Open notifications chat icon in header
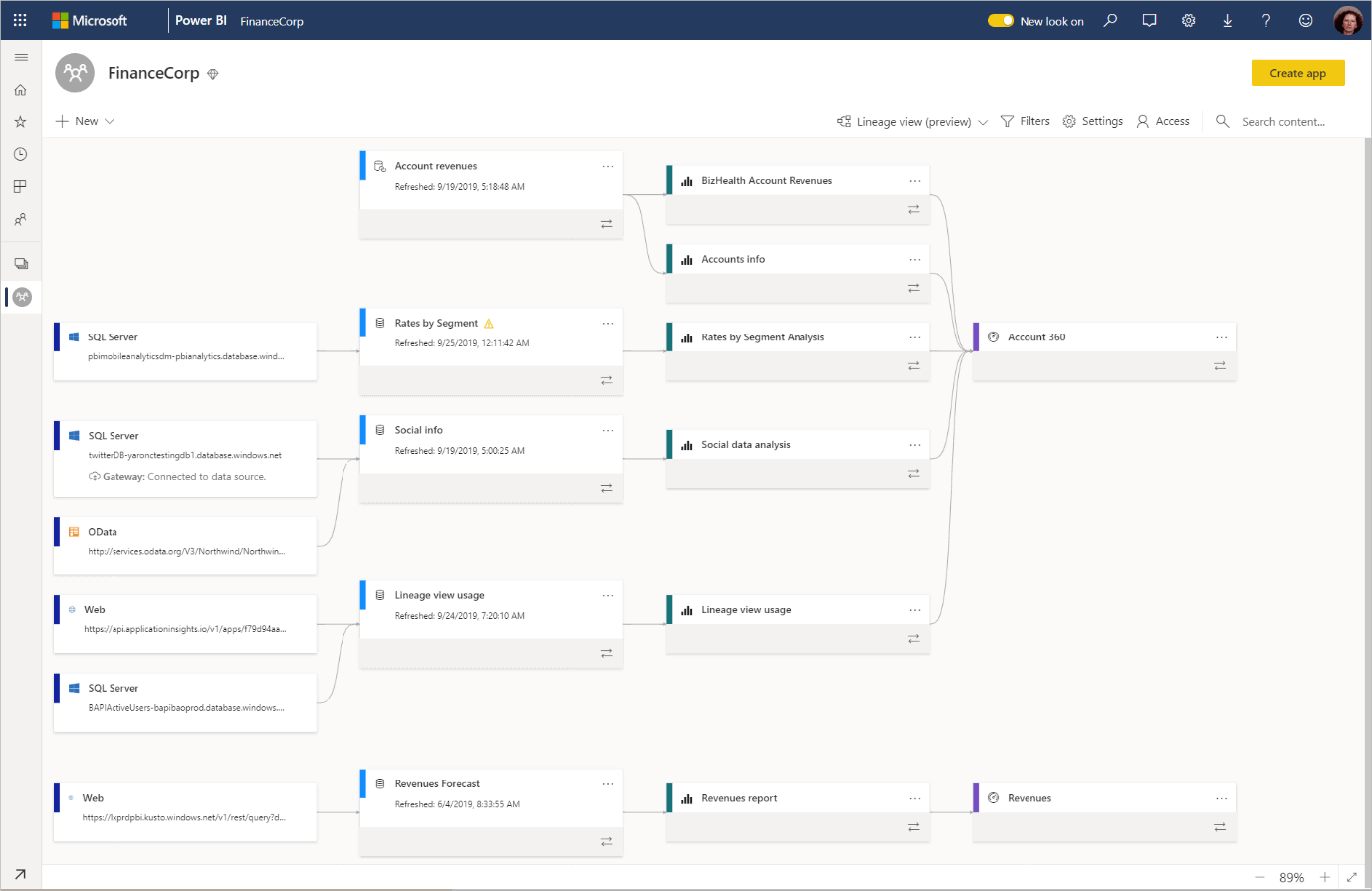This screenshot has height=891, width=1372. click(1149, 20)
